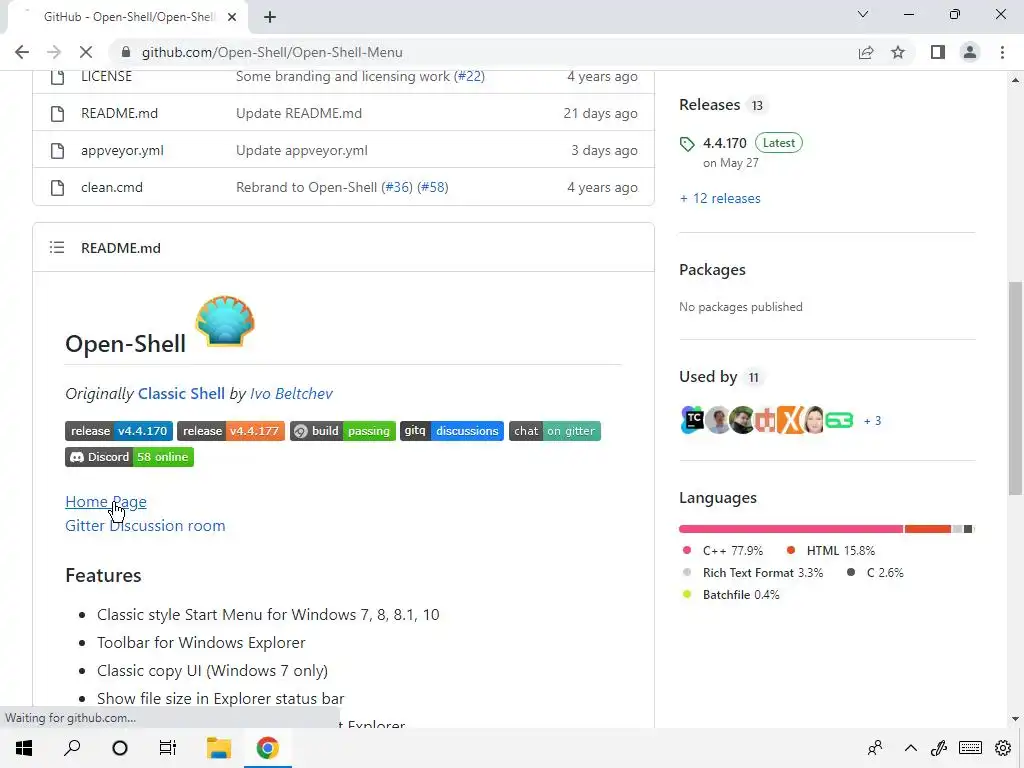
Task: Click the orange HTML language bar segment
Action: 927,529
